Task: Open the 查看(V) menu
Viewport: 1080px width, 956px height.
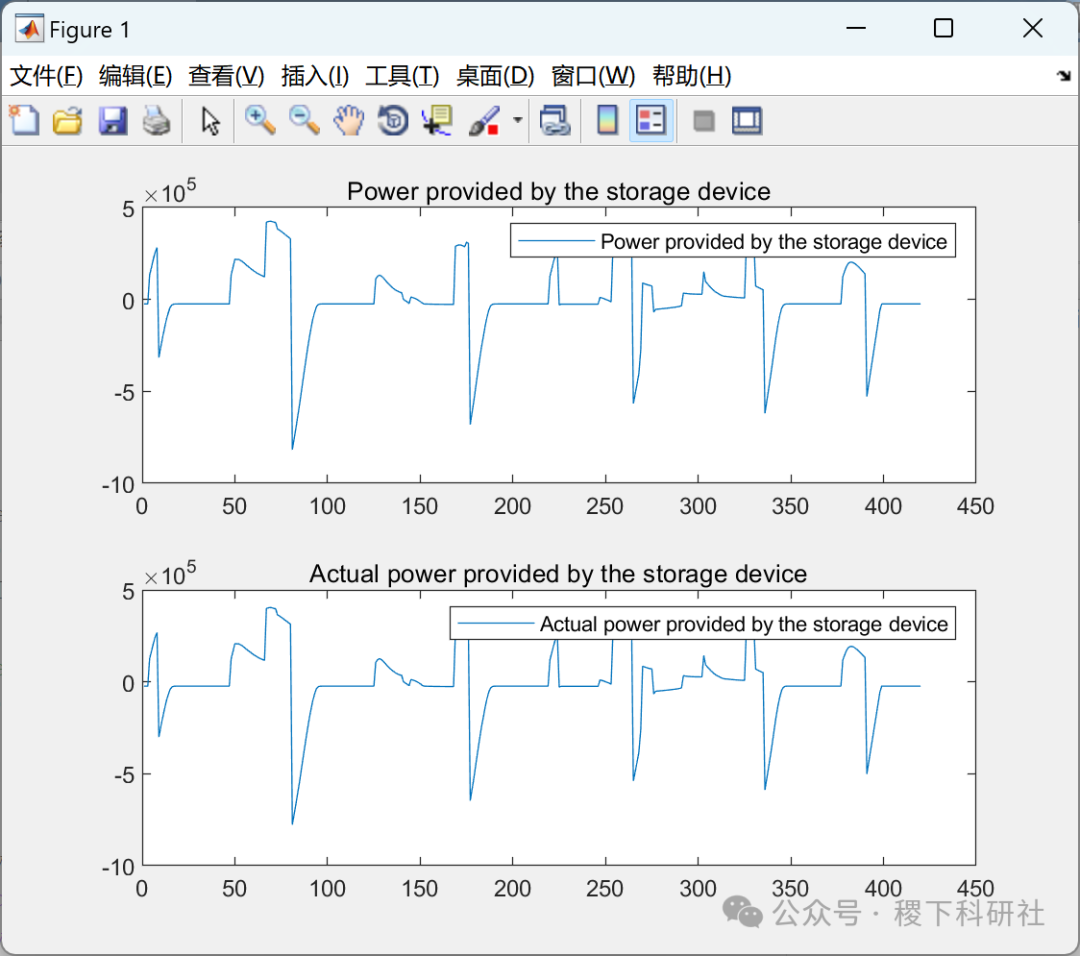Action: tap(227, 76)
